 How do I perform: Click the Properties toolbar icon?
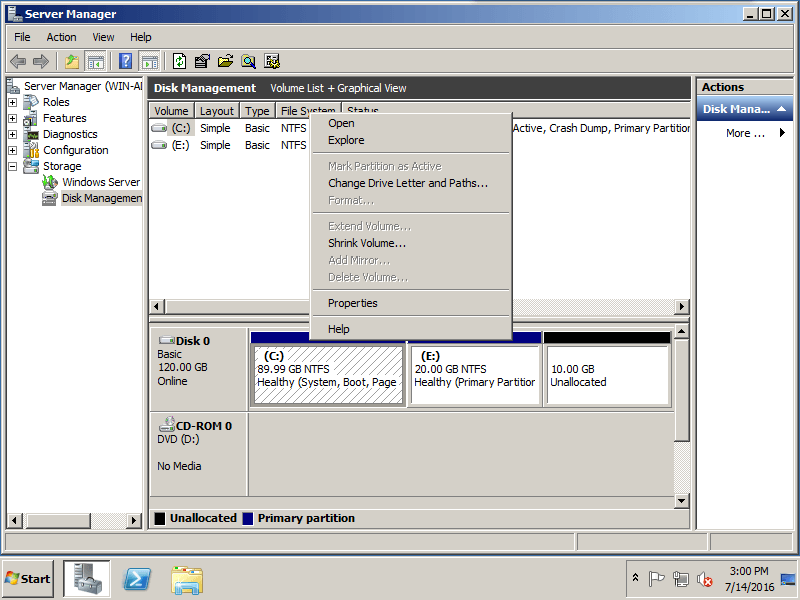[x=202, y=62]
